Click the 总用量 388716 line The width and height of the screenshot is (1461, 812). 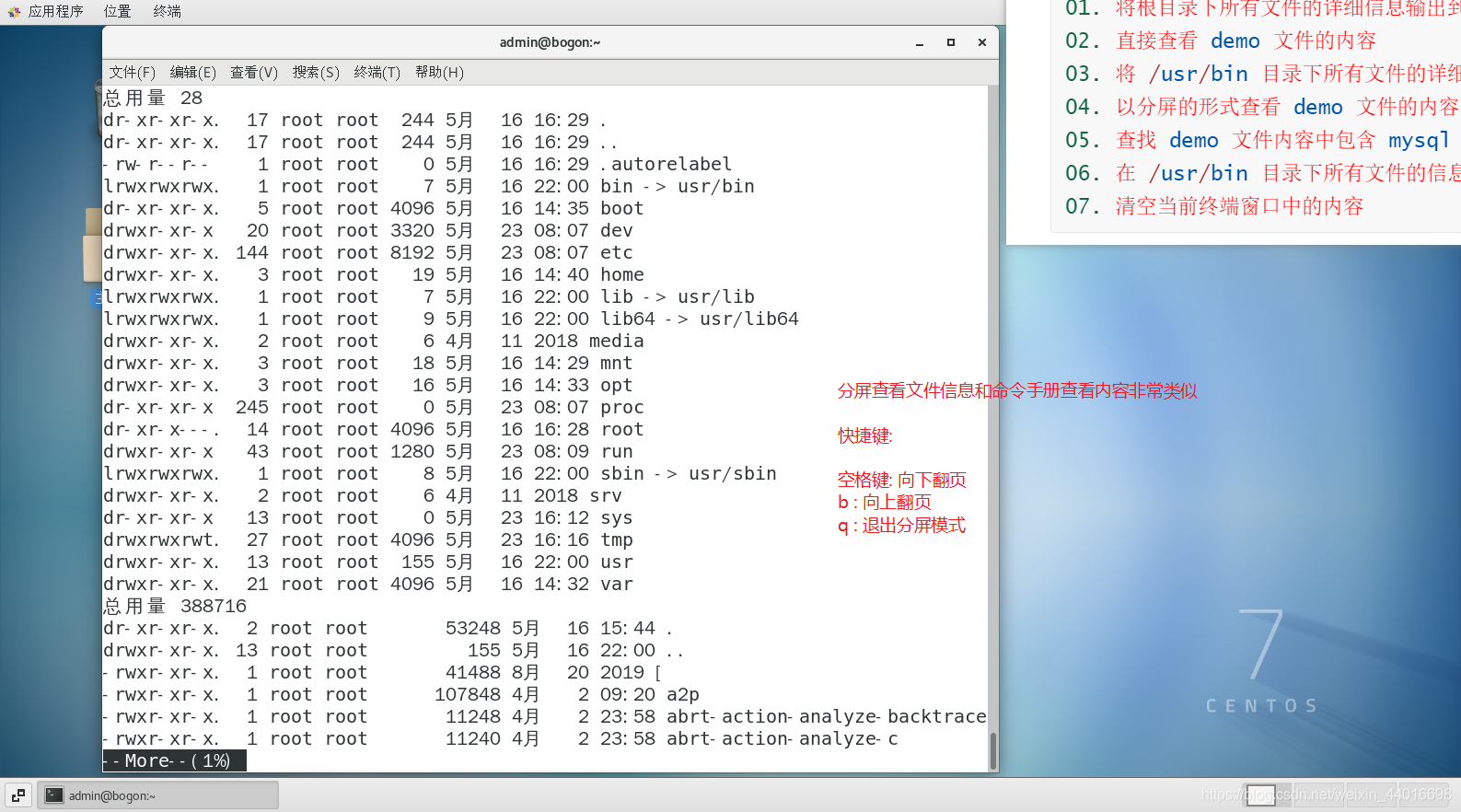pyautogui.click(x=175, y=606)
